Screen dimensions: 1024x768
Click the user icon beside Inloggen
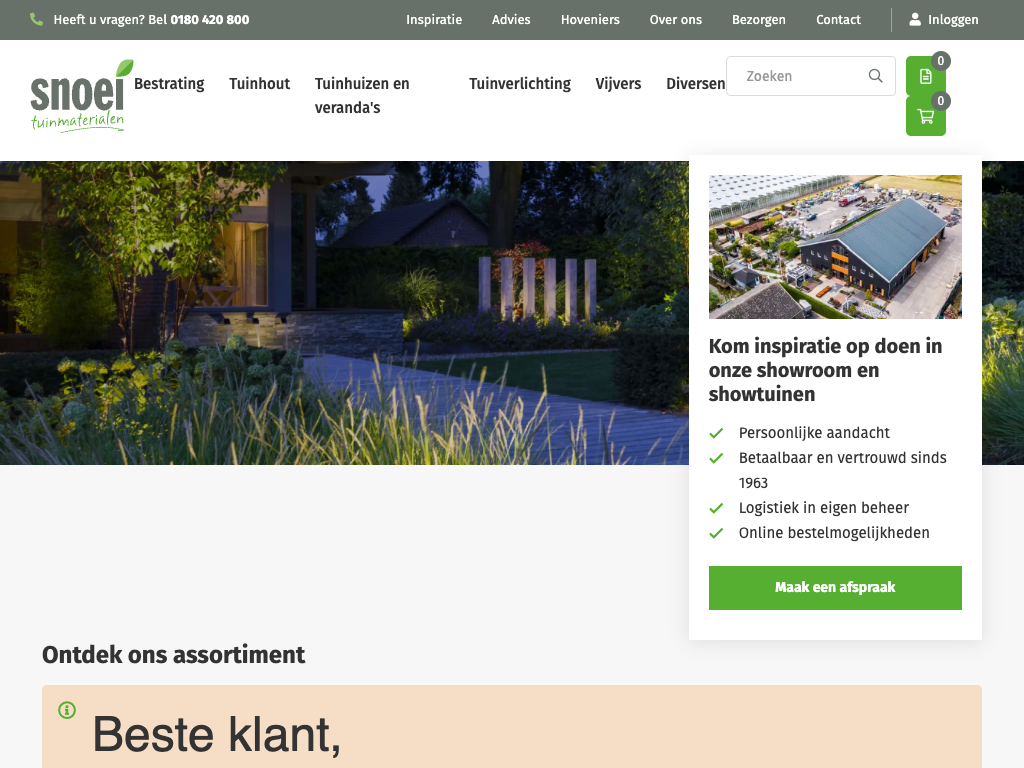(x=915, y=20)
